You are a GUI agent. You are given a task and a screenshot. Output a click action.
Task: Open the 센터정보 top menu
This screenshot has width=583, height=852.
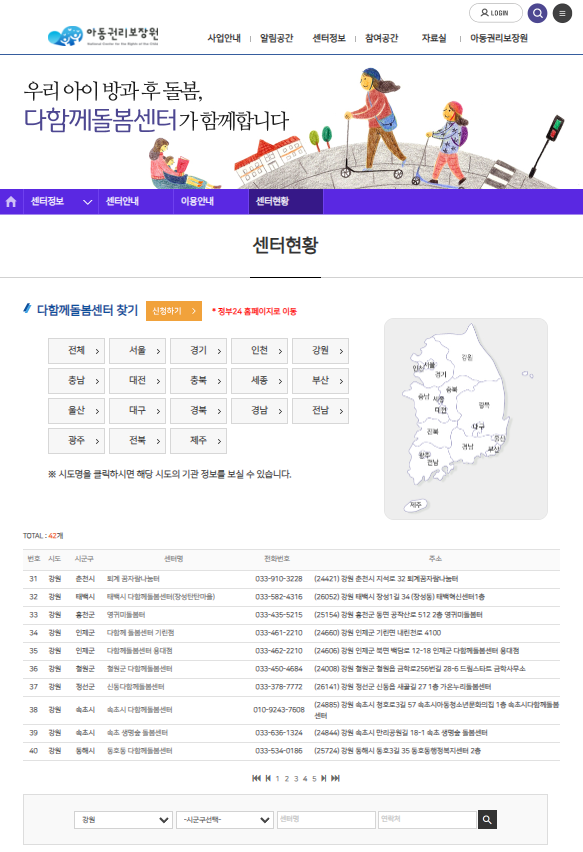point(329,38)
